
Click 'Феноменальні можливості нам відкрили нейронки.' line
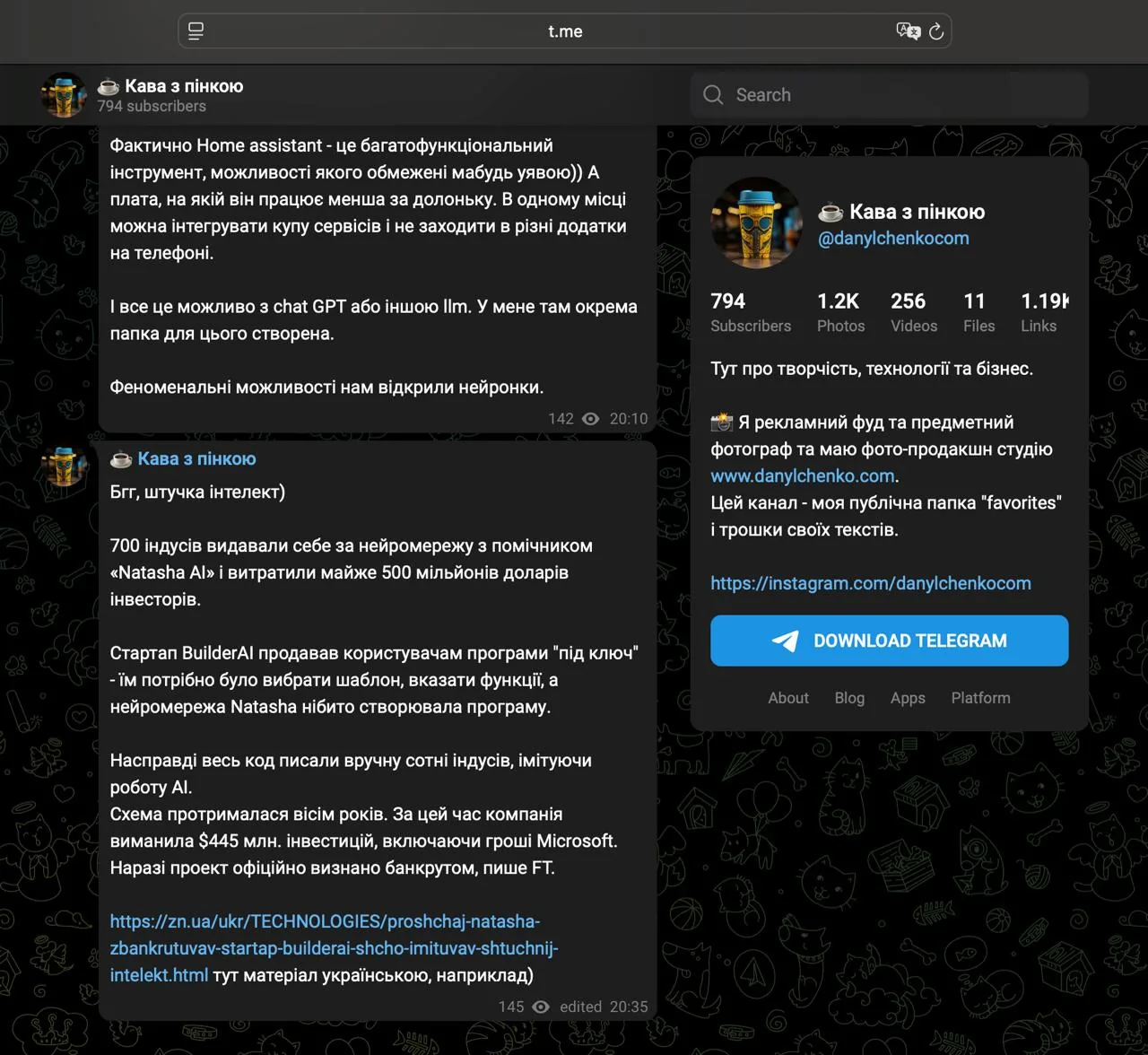(x=326, y=388)
